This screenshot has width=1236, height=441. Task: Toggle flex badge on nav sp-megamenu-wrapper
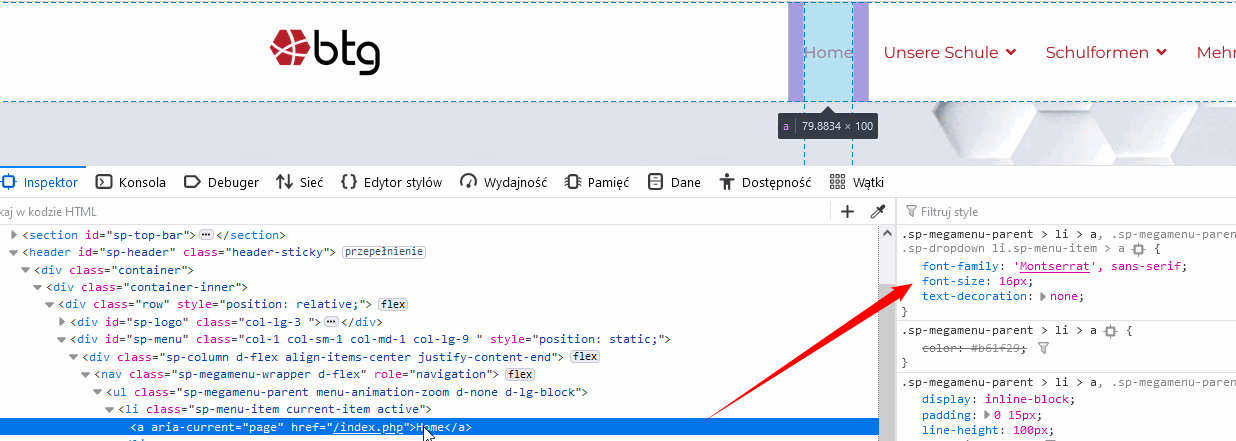pyautogui.click(x=519, y=374)
